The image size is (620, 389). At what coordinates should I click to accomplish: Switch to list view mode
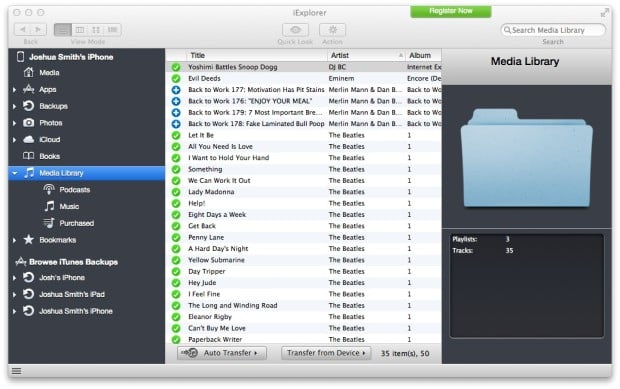click(x=63, y=30)
